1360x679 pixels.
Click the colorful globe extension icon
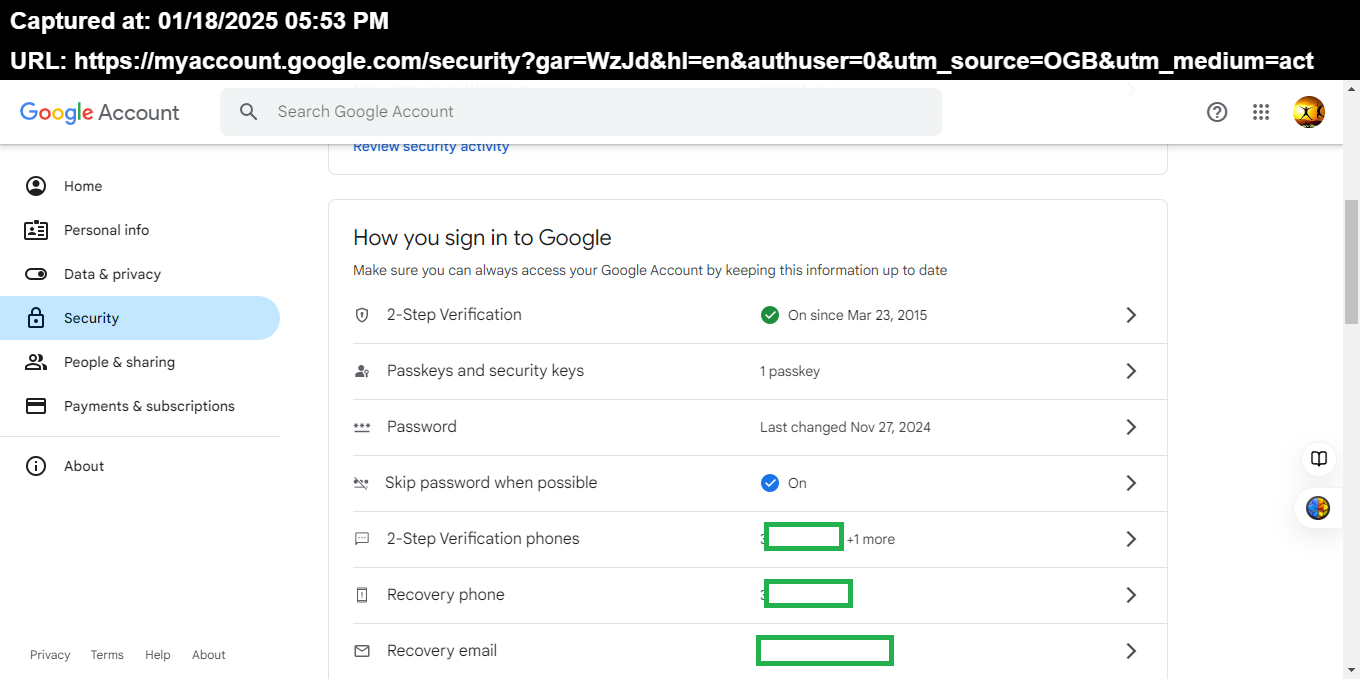click(x=1319, y=508)
